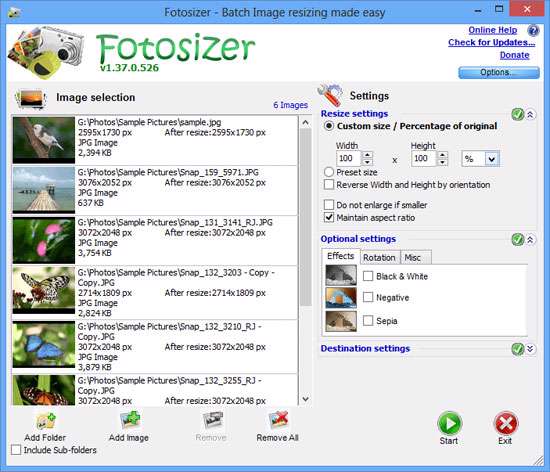Increase Width with the up arrow

(367, 155)
